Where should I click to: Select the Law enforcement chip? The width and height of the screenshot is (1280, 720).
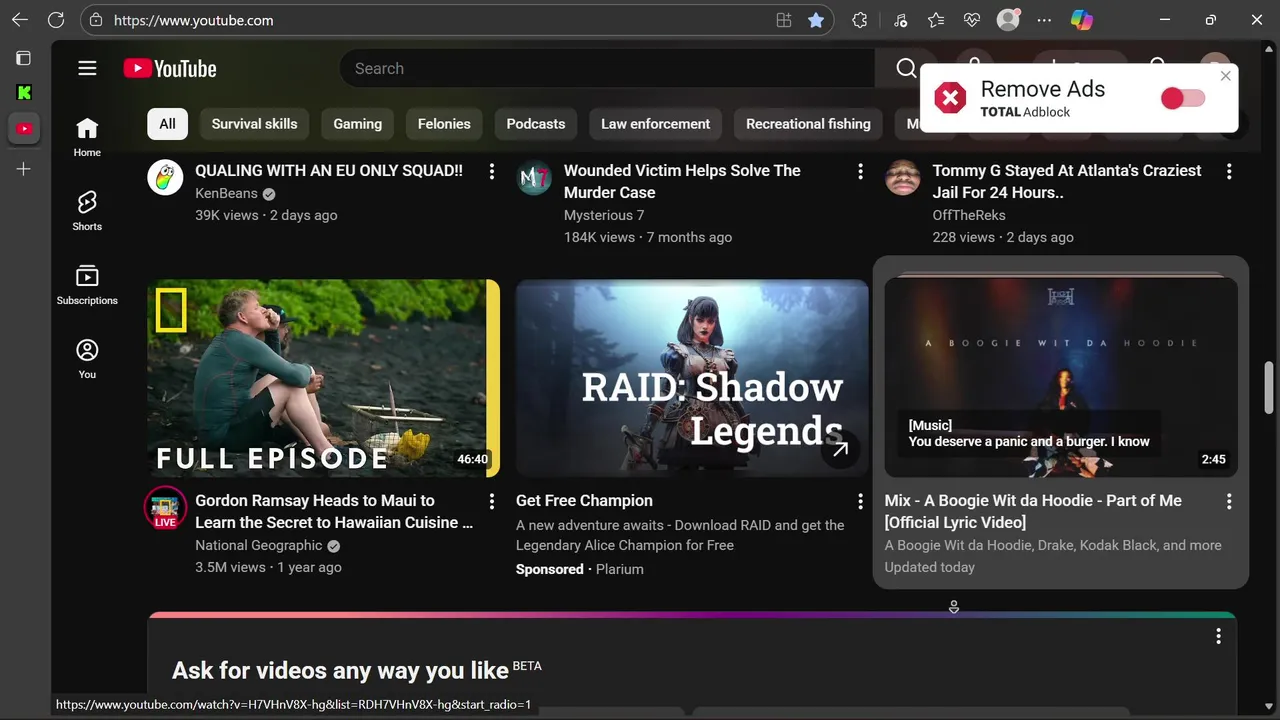pos(655,124)
